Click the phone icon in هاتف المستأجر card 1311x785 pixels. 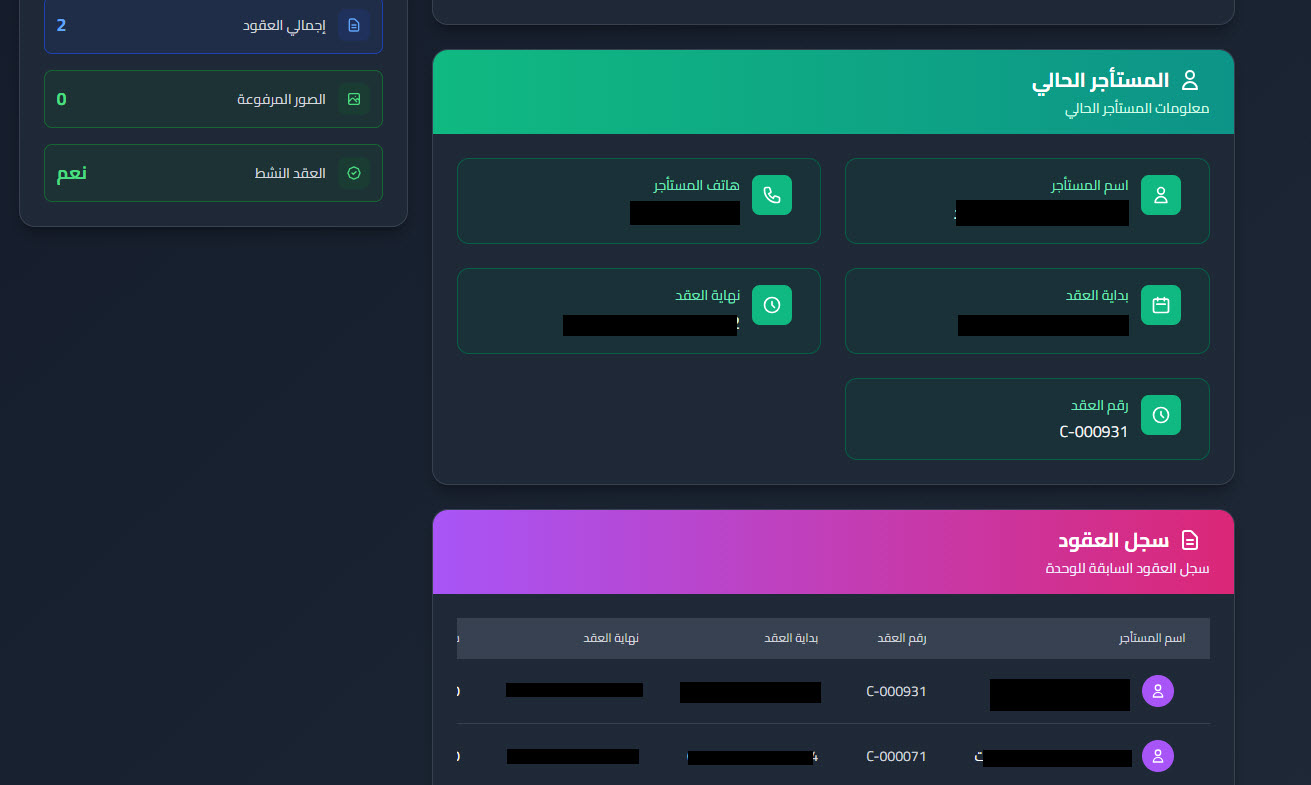(772, 195)
